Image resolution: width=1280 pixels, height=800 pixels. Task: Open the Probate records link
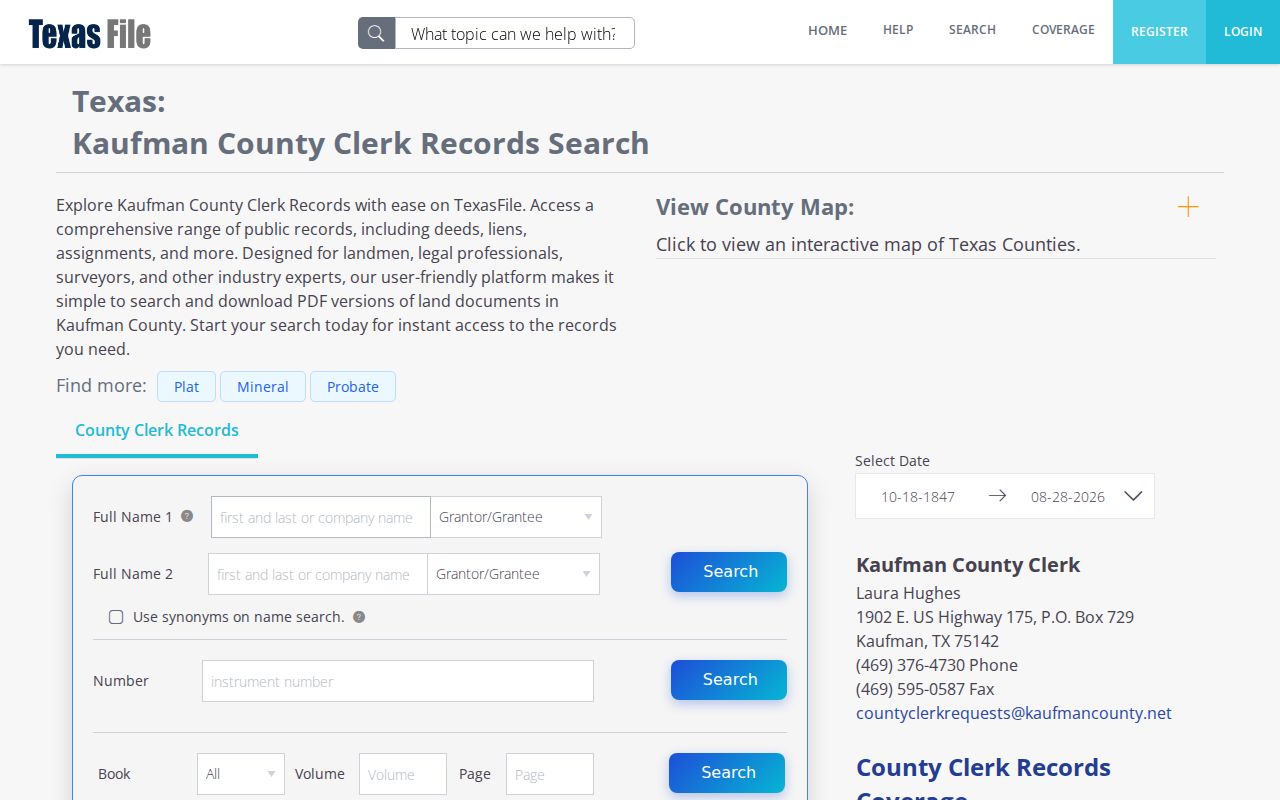(x=353, y=387)
